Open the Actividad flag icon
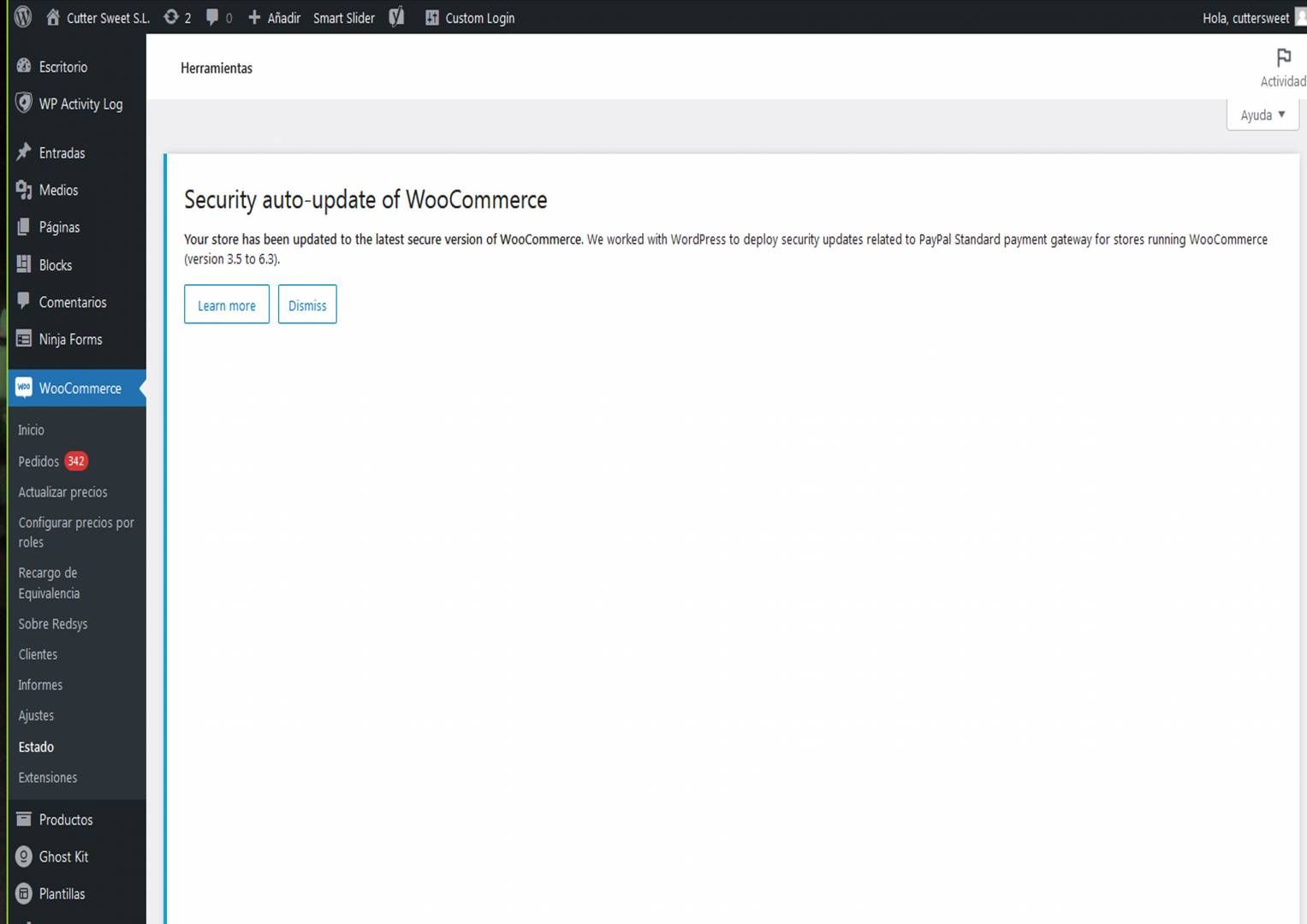The width and height of the screenshot is (1307, 924). tap(1283, 57)
